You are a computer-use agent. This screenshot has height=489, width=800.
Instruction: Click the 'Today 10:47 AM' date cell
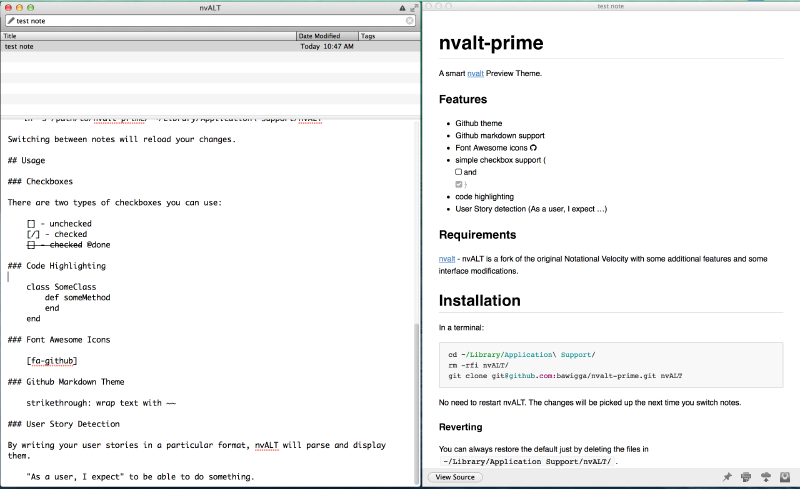pyautogui.click(x=327, y=46)
